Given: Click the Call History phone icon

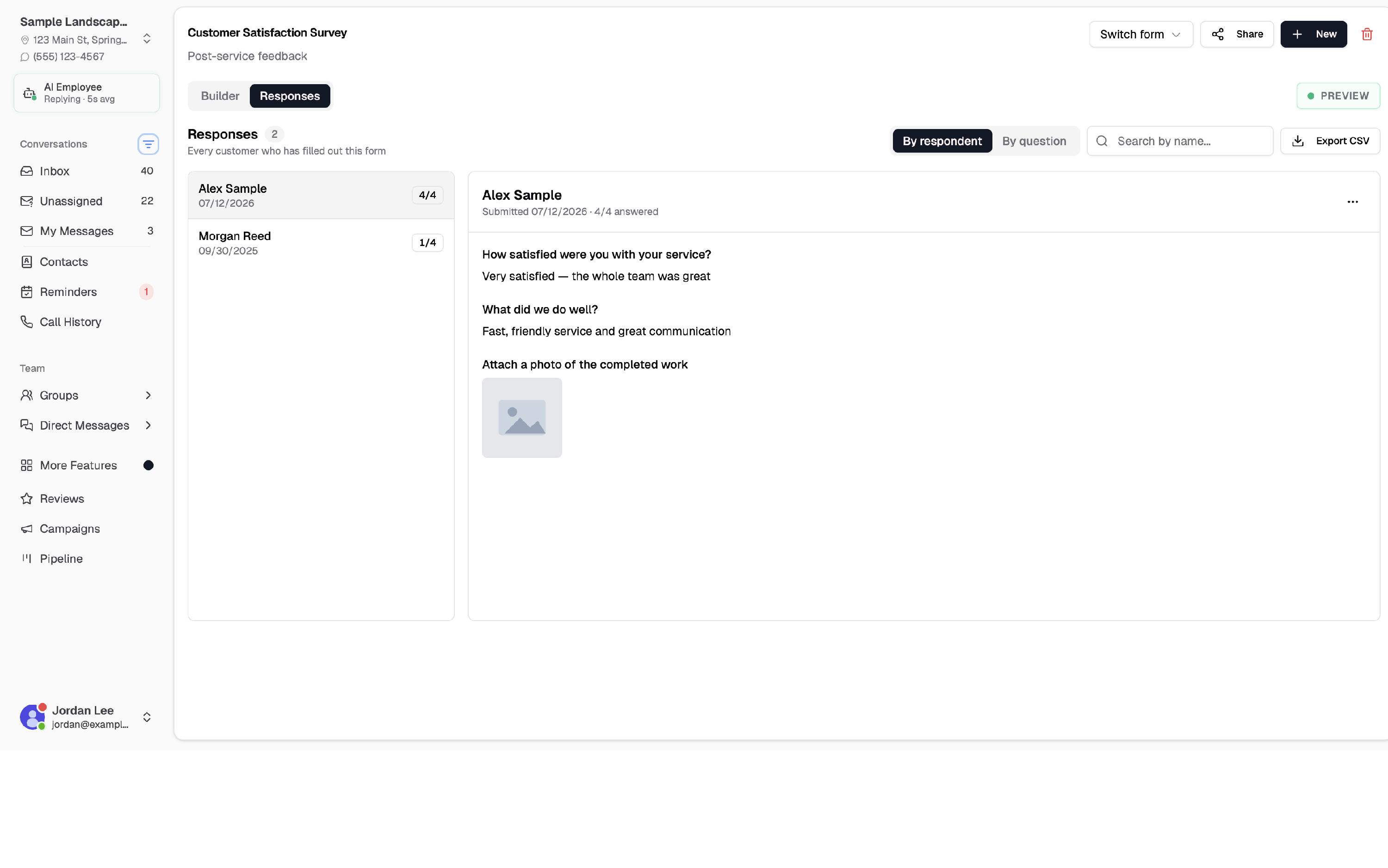Looking at the screenshot, I should pyautogui.click(x=26, y=321).
